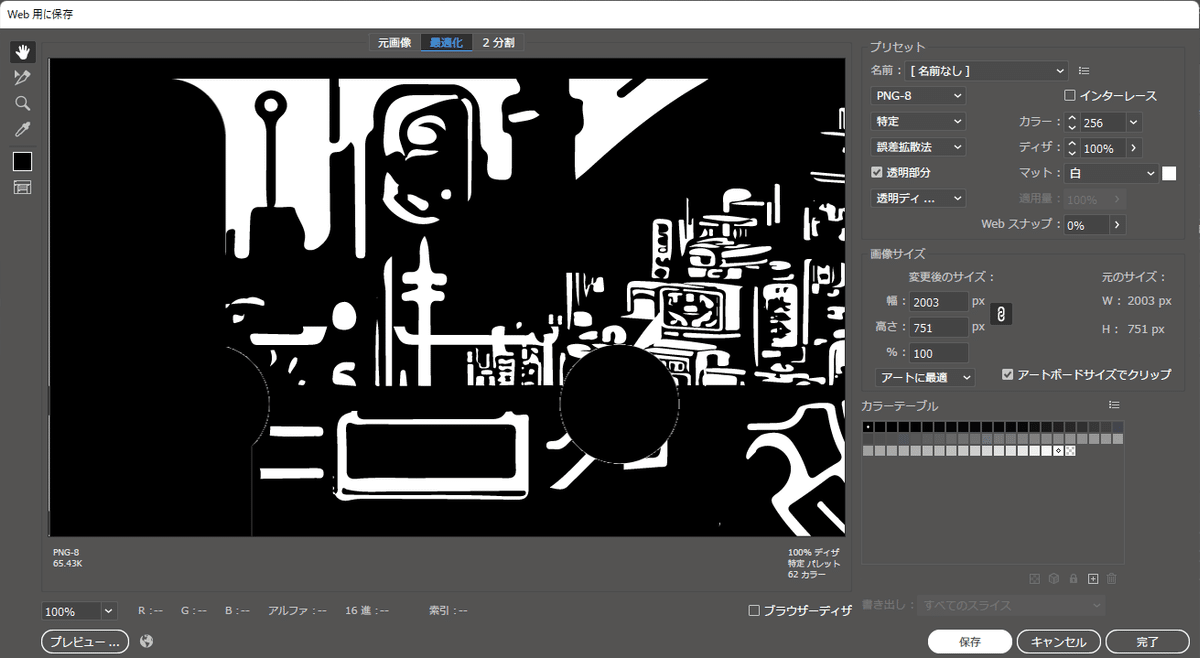Switch to the 2分割 tab
This screenshot has height=658, width=1200.
pos(499,43)
